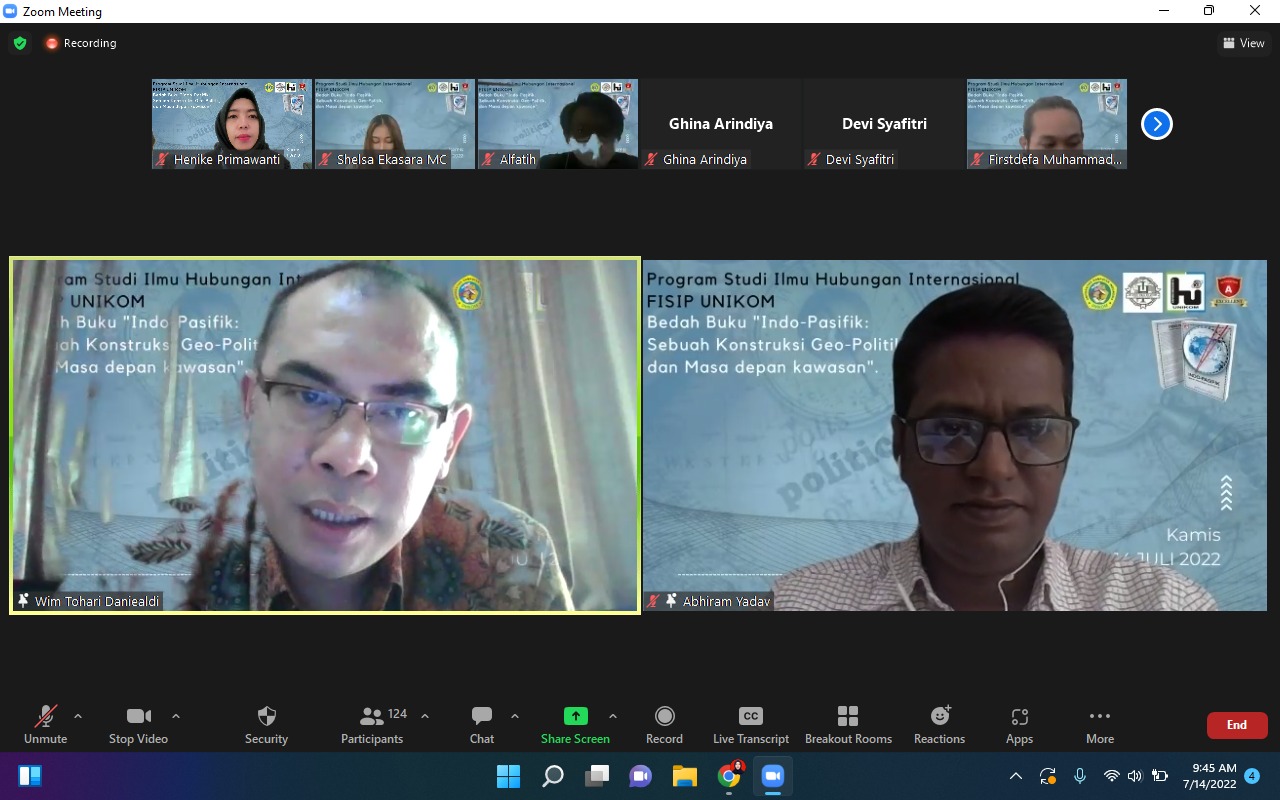Select Alfatih video thumbnail
Screen dimensions: 1280x800
(558, 124)
